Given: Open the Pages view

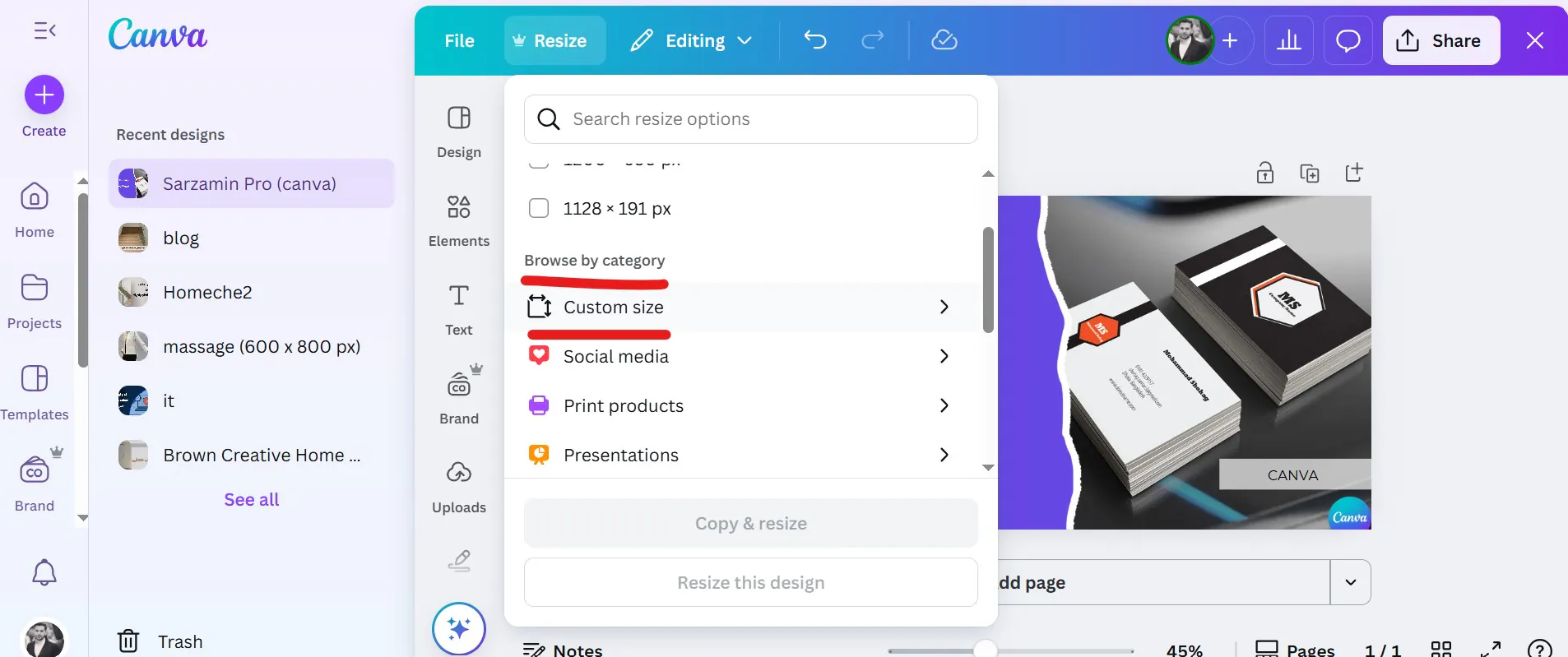Looking at the screenshot, I should tap(1296, 650).
